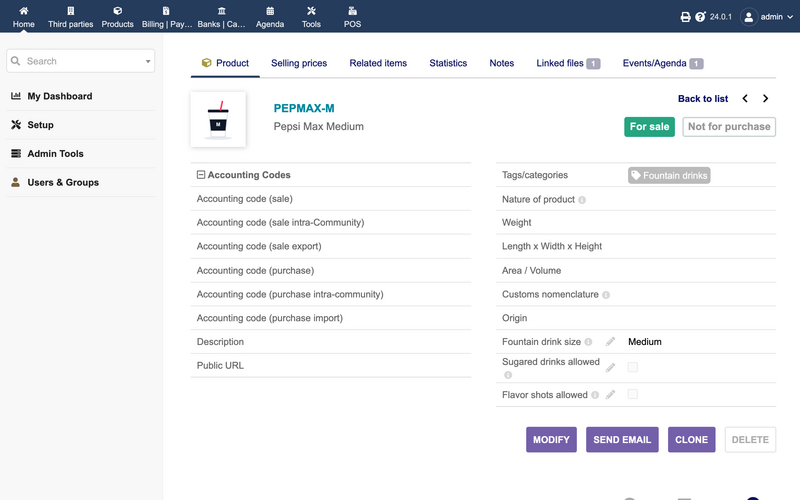Click Sugared drinks allowed info icon
Viewport: 800px width, 500px height.
click(x=508, y=375)
